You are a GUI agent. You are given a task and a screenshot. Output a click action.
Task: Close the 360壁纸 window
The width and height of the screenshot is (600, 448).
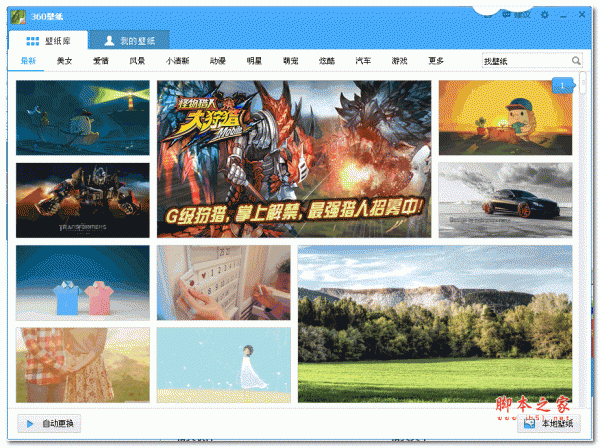click(x=582, y=15)
